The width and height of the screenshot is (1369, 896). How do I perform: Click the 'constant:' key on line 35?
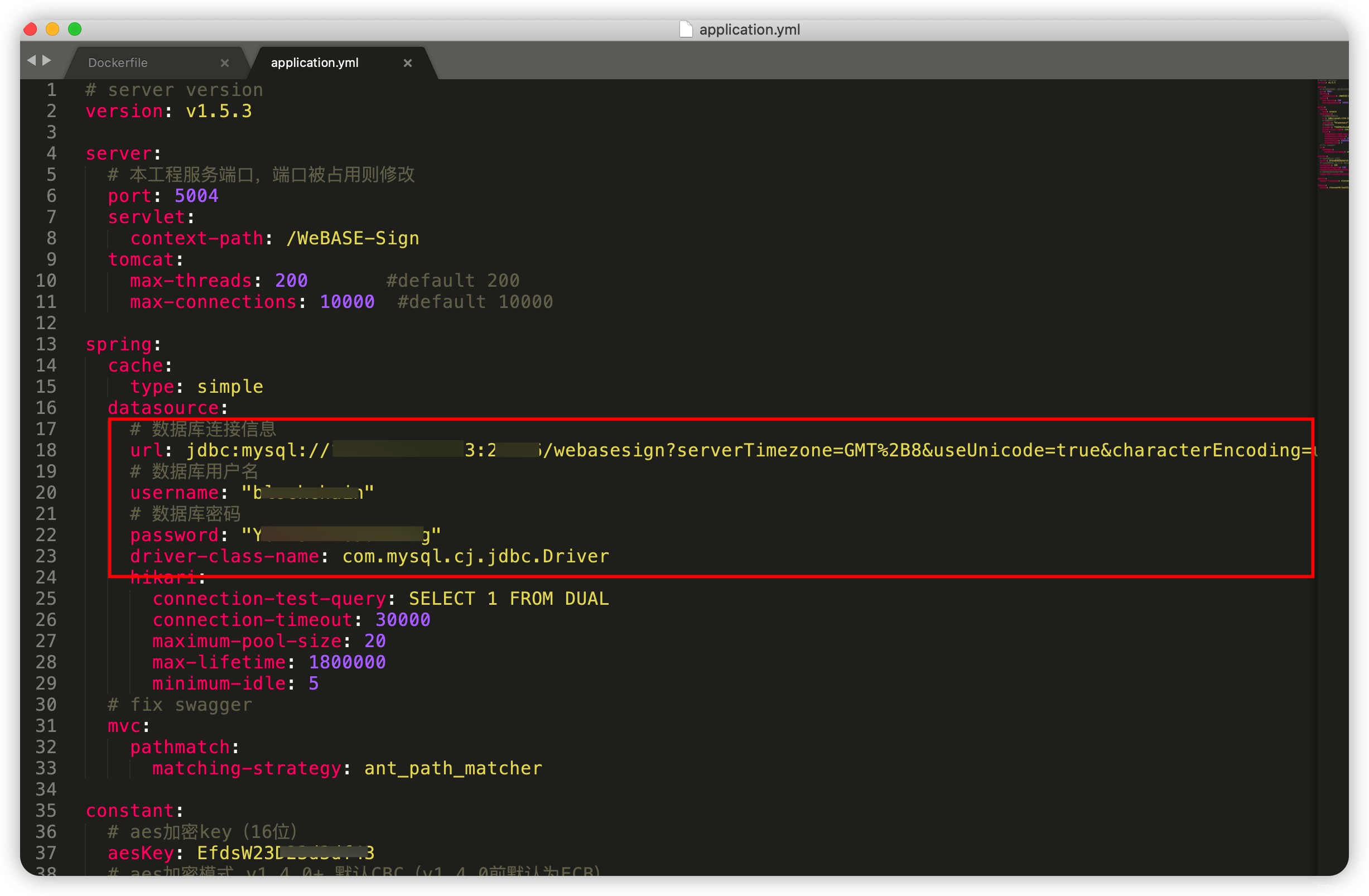point(134,811)
